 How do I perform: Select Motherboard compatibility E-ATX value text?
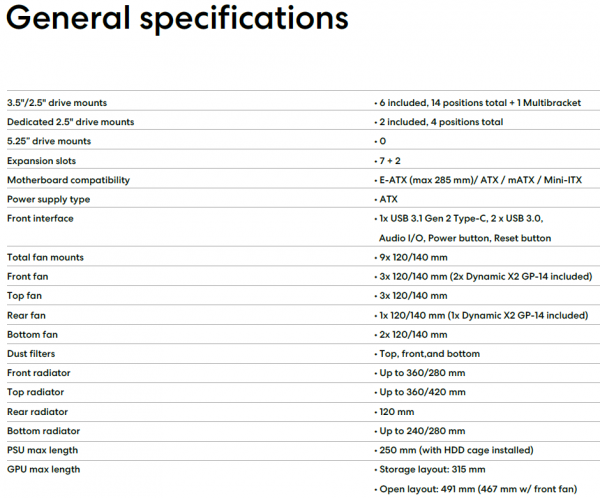[x=480, y=180]
